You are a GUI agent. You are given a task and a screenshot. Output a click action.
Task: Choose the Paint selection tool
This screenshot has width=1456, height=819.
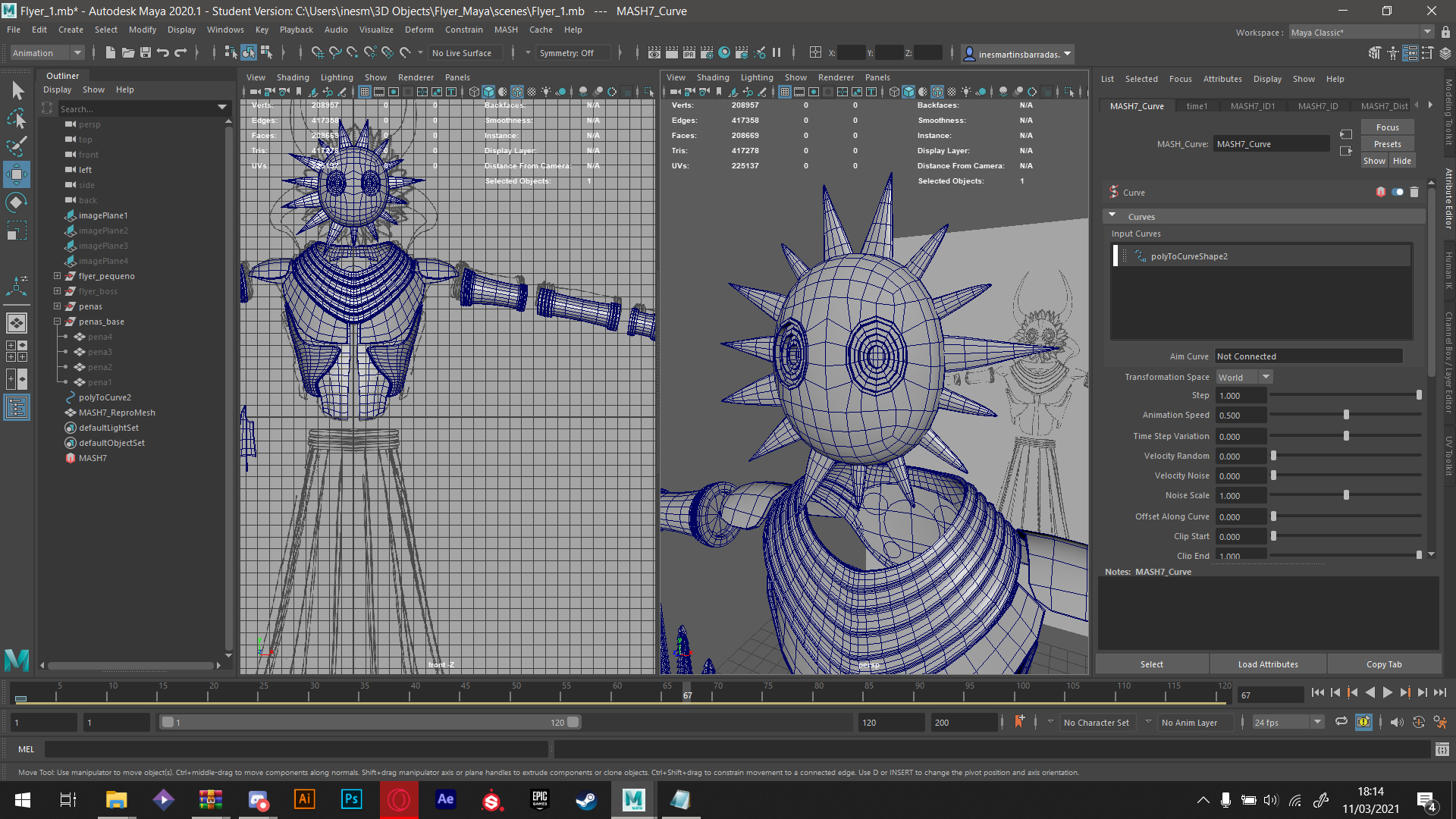(x=17, y=146)
